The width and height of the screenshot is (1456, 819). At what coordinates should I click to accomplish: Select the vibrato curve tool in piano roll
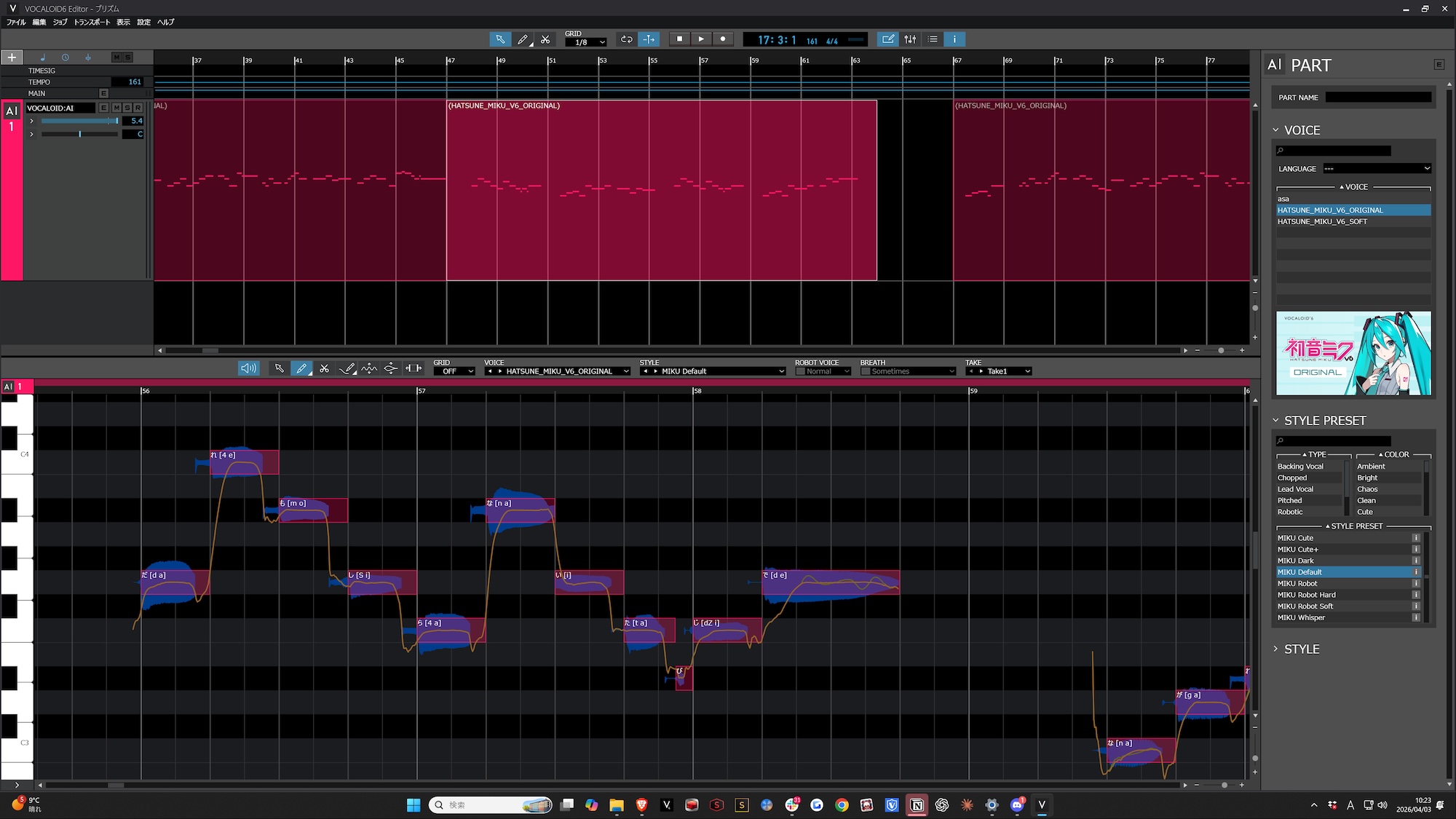[x=369, y=368]
